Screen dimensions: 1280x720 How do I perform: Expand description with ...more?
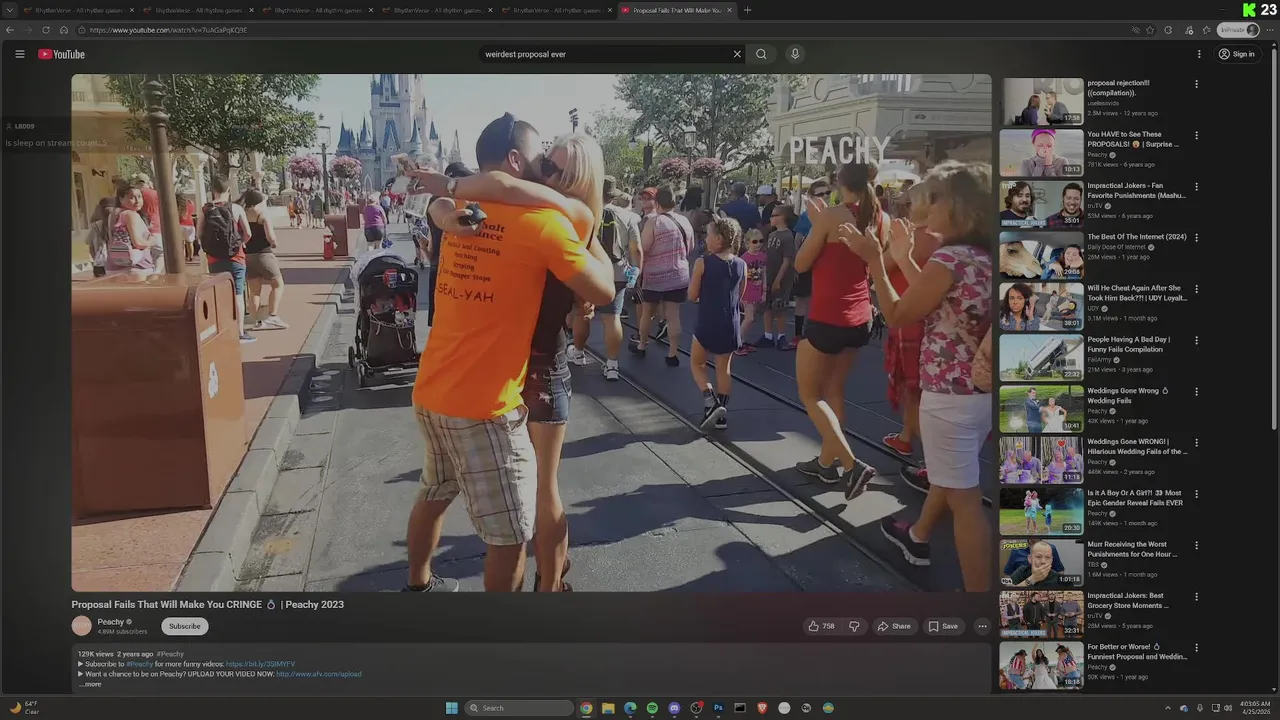pos(90,684)
